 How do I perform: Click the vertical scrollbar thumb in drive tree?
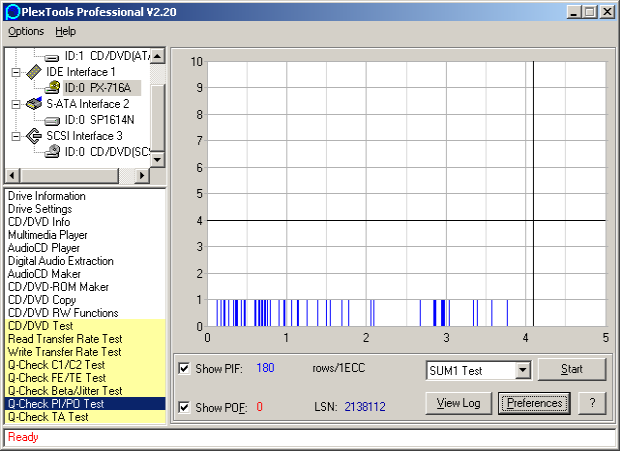157,117
